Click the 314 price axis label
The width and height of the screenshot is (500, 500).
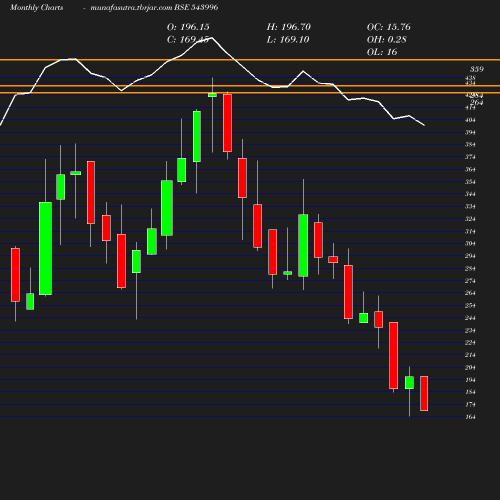coord(470,231)
